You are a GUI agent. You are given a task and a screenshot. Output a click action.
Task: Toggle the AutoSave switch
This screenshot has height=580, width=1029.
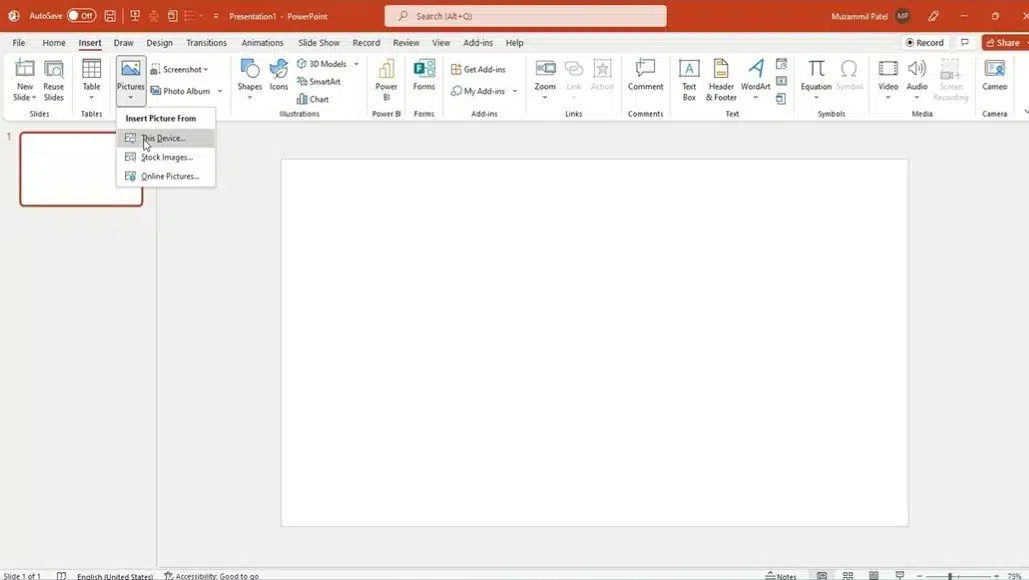click(x=81, y=16)
